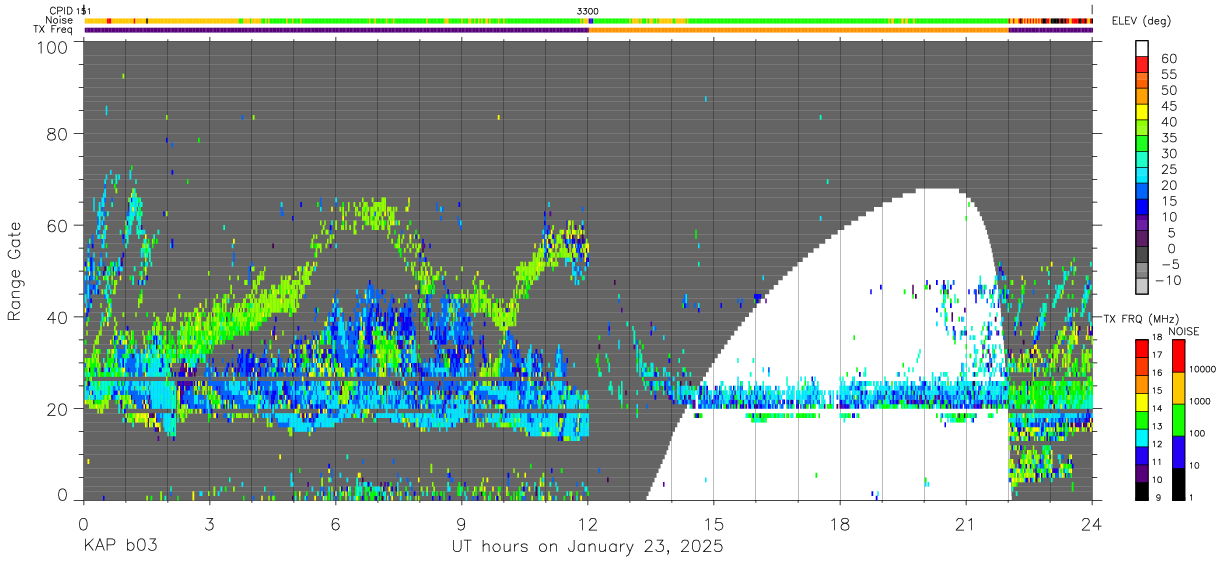Click the 'KAP b03' radar label

click(x=120, y=547)
